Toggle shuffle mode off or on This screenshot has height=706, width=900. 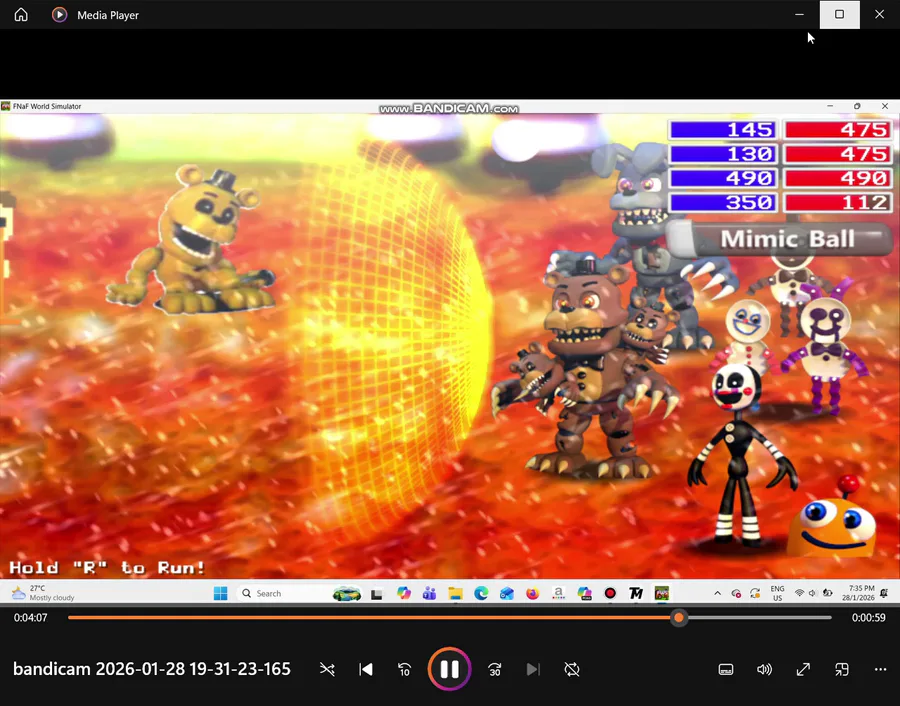327,669
